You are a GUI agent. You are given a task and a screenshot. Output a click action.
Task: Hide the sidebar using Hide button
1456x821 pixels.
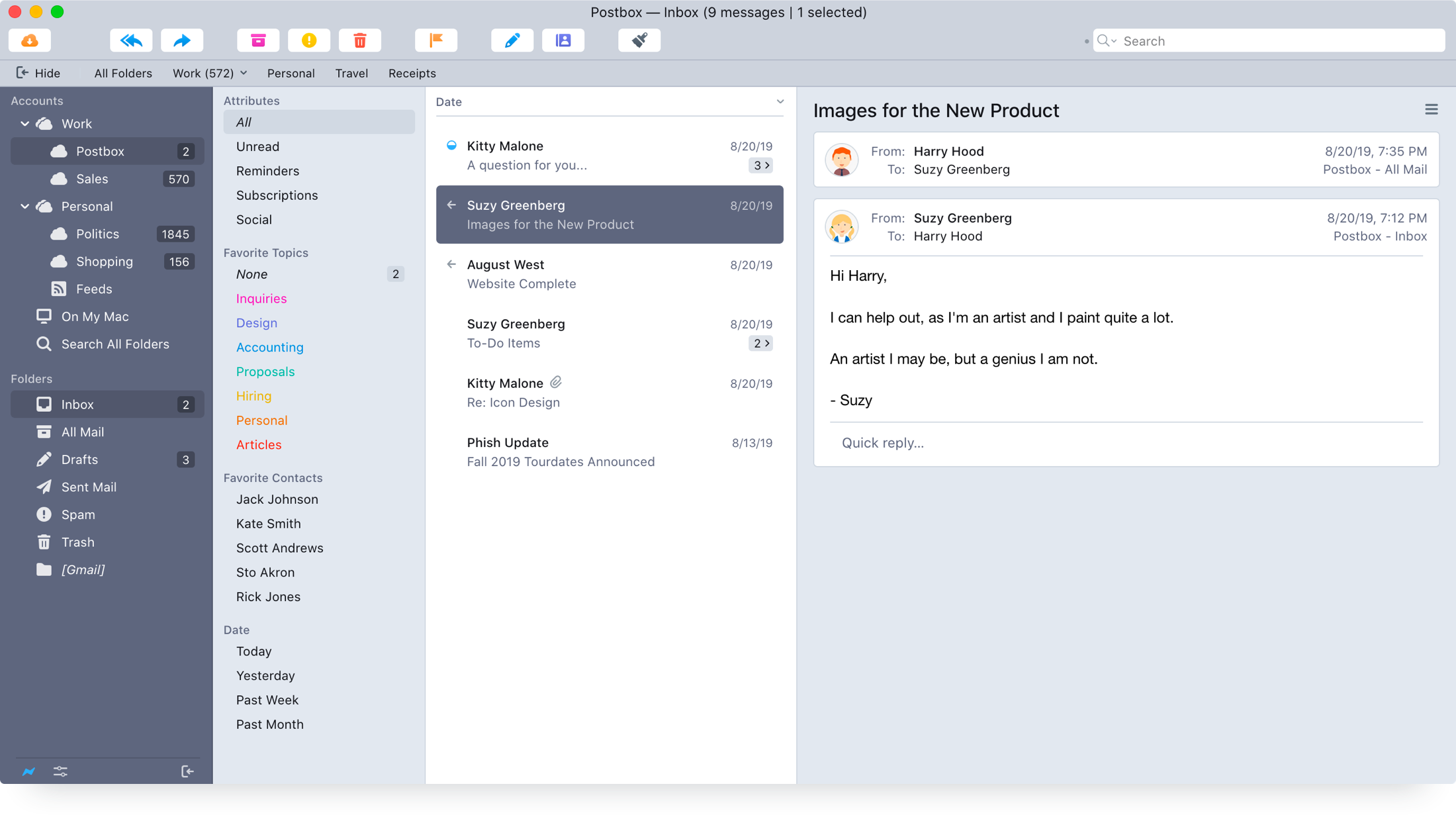[x=38, y=73]
